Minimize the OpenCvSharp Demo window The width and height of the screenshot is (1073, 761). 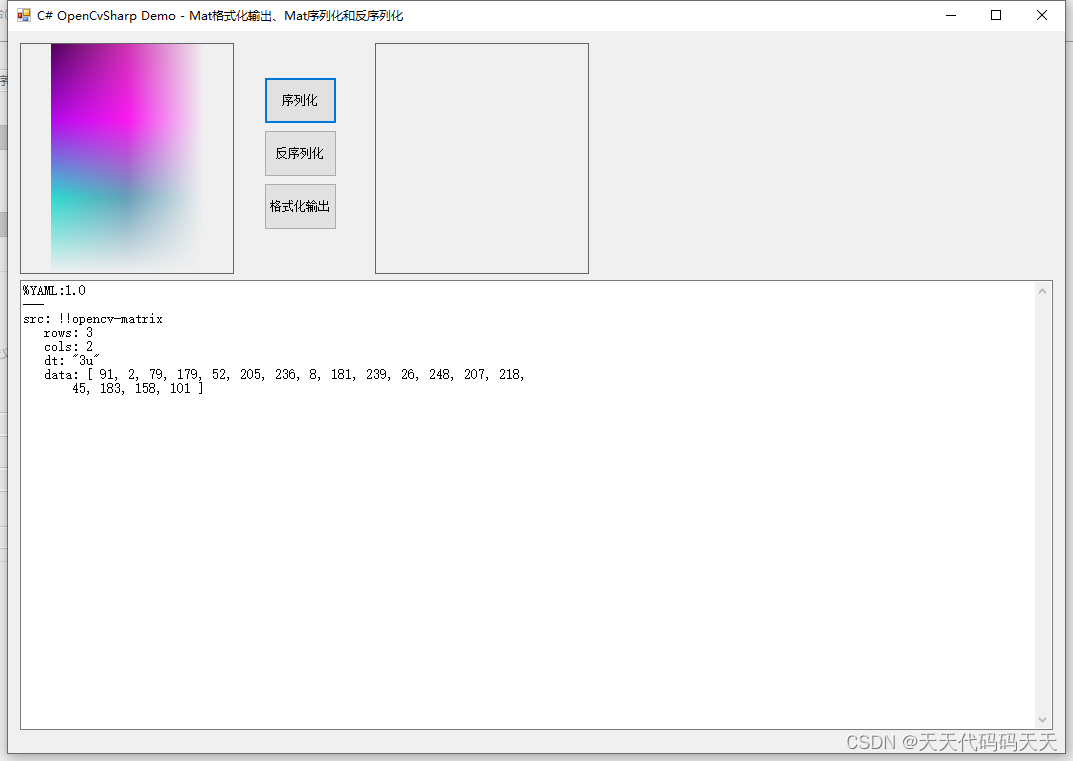coord(951,15)
